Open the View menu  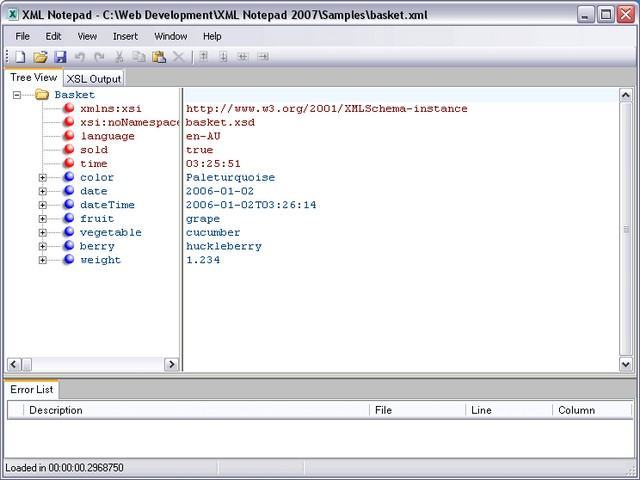87,36
